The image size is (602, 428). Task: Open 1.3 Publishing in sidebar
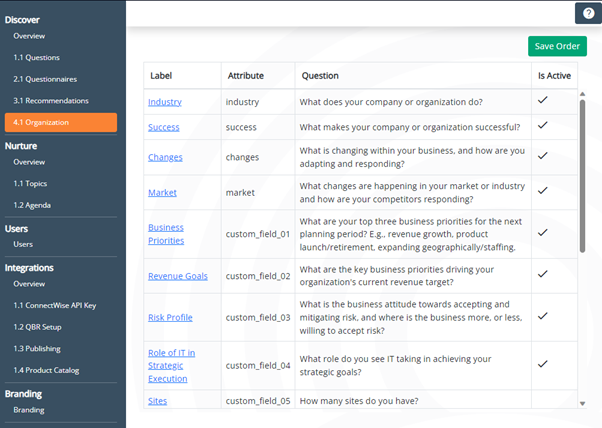point(37,349)
